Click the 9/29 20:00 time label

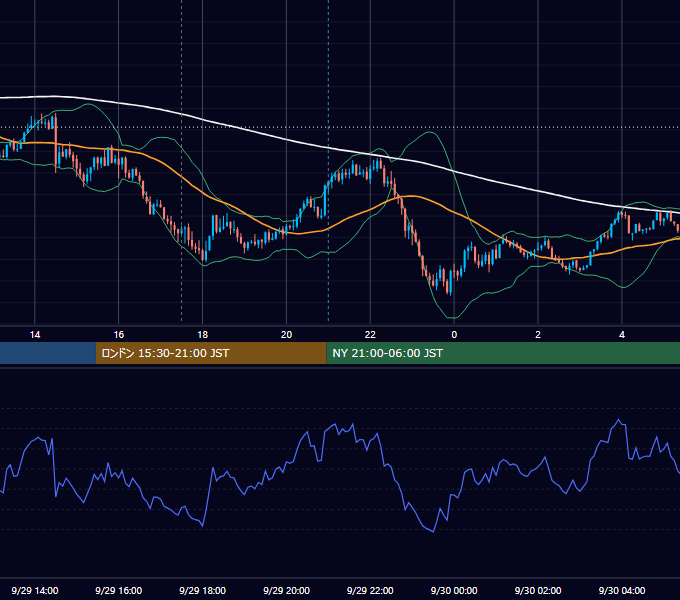[286, 590]
